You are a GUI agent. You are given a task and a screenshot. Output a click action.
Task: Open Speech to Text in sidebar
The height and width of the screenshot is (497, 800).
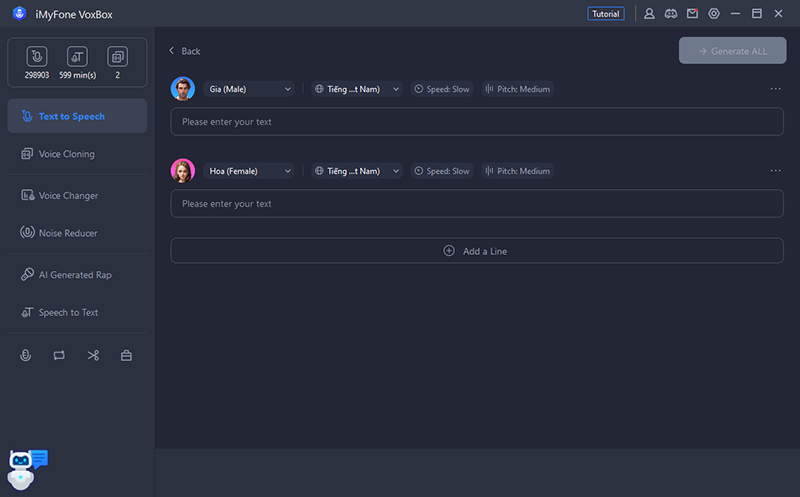click(x=77, y=312)
